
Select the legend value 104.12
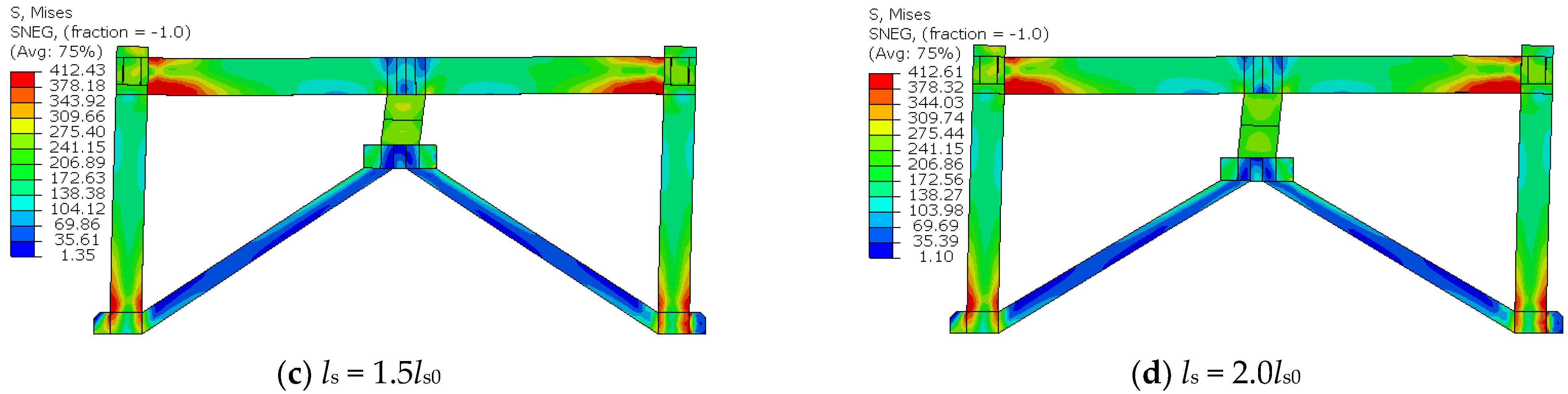[x=77, y=209]
